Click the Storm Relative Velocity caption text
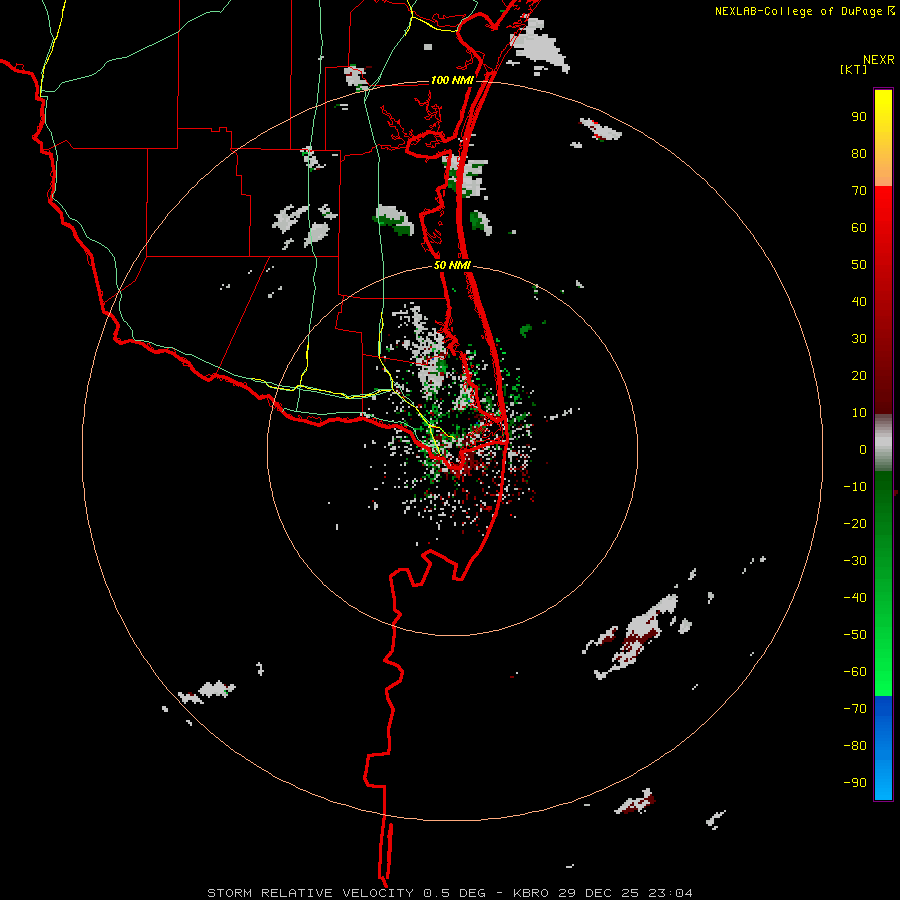This screenshot has width=900, height=900. pyautogui.click(x=449, y=893)
